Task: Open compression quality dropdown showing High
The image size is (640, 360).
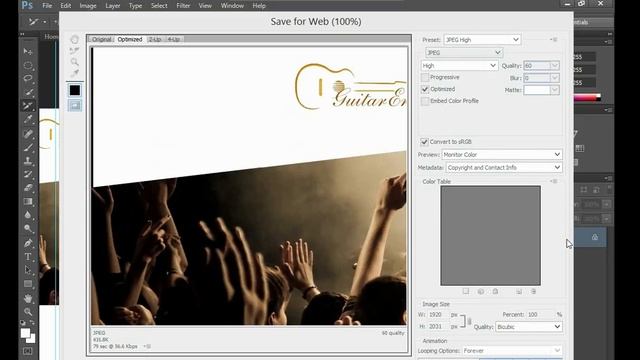Action: [x=460, y=65]
